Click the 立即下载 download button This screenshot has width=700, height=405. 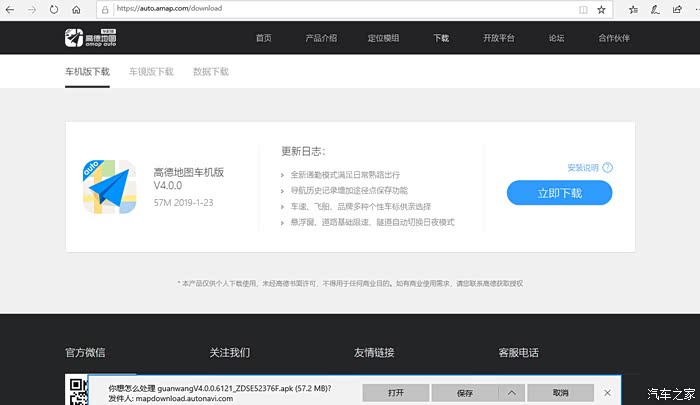pyautogui.click(x=559, y=192)
